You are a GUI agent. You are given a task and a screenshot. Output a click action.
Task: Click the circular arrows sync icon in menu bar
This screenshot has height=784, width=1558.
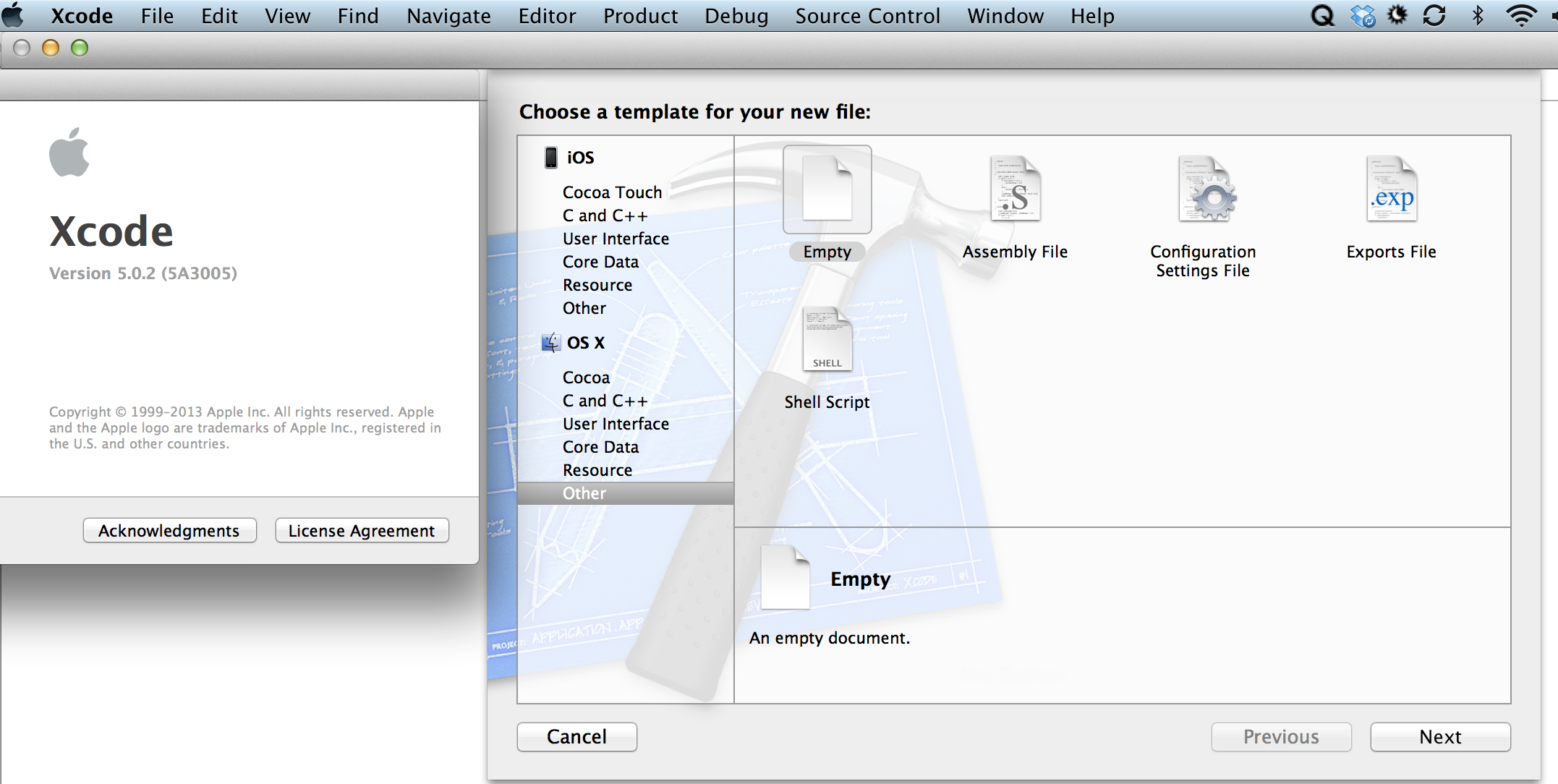click(x=1434, y=15)
